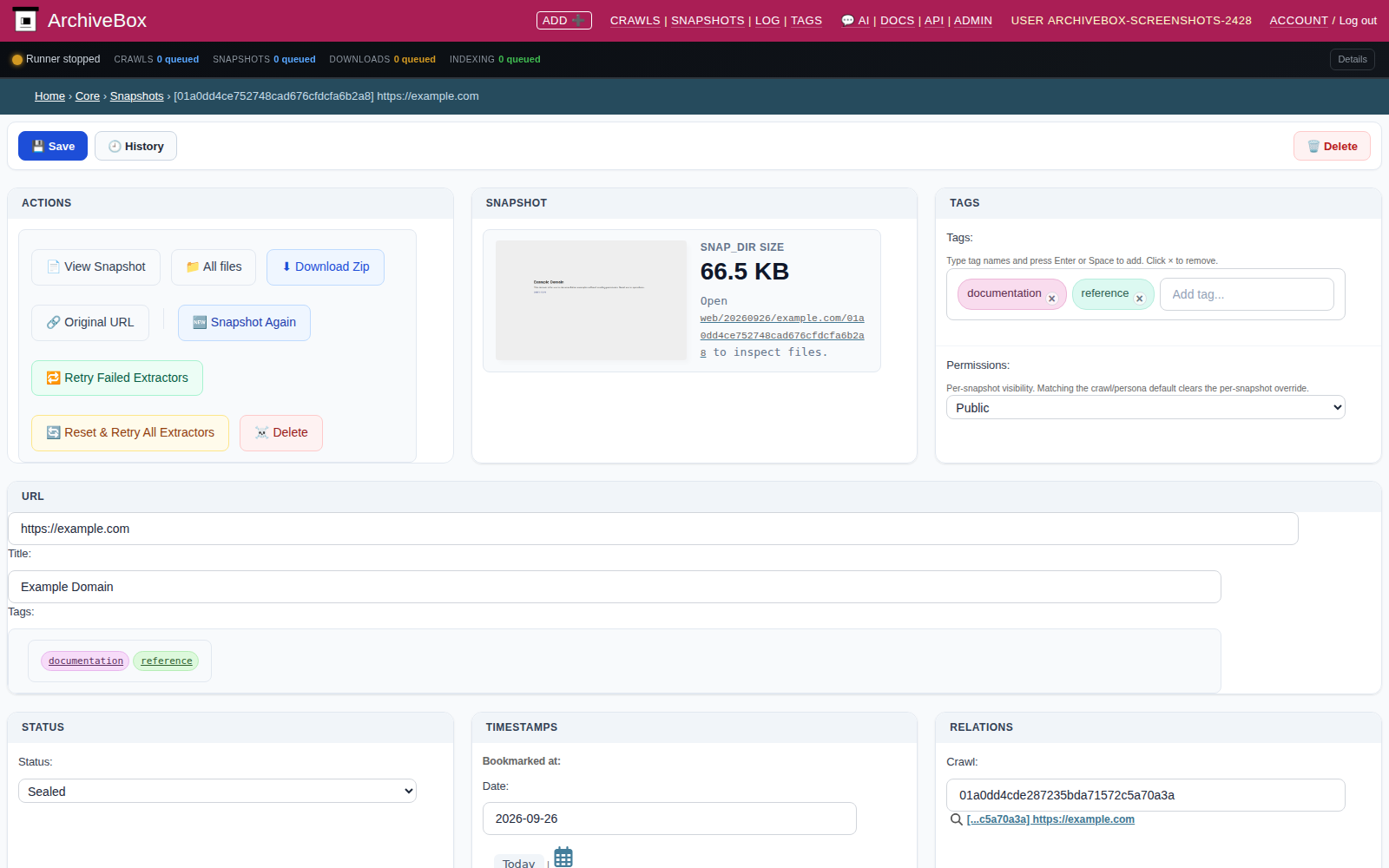The width and height of the screenshot is (1389, 868).
Task: Click the ADD plus button
Action: pyautogui.click(x=564, y=20)
